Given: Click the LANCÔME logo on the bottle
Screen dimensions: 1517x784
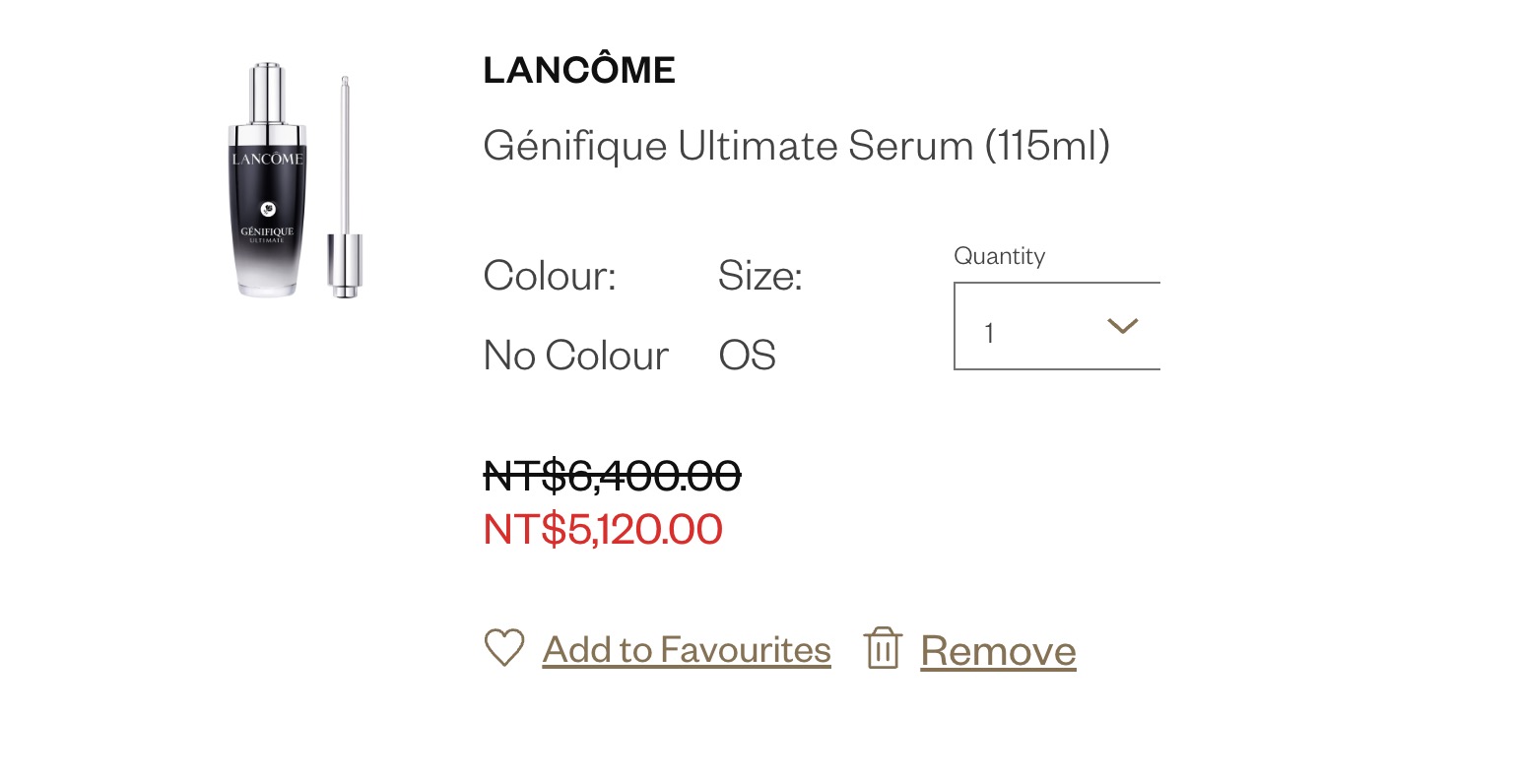Looking at the screenshot, I should point(267,159).
